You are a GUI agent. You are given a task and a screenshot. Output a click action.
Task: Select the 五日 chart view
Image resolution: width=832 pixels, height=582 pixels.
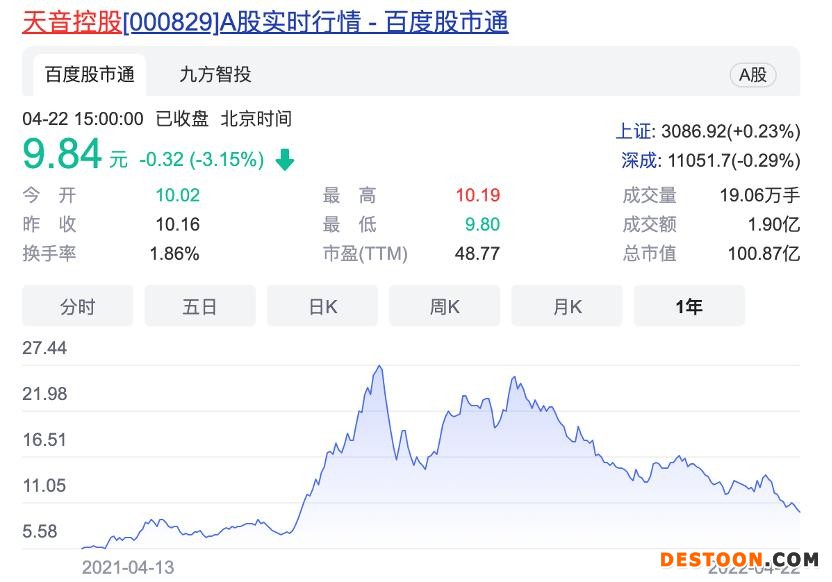(200, 307)
